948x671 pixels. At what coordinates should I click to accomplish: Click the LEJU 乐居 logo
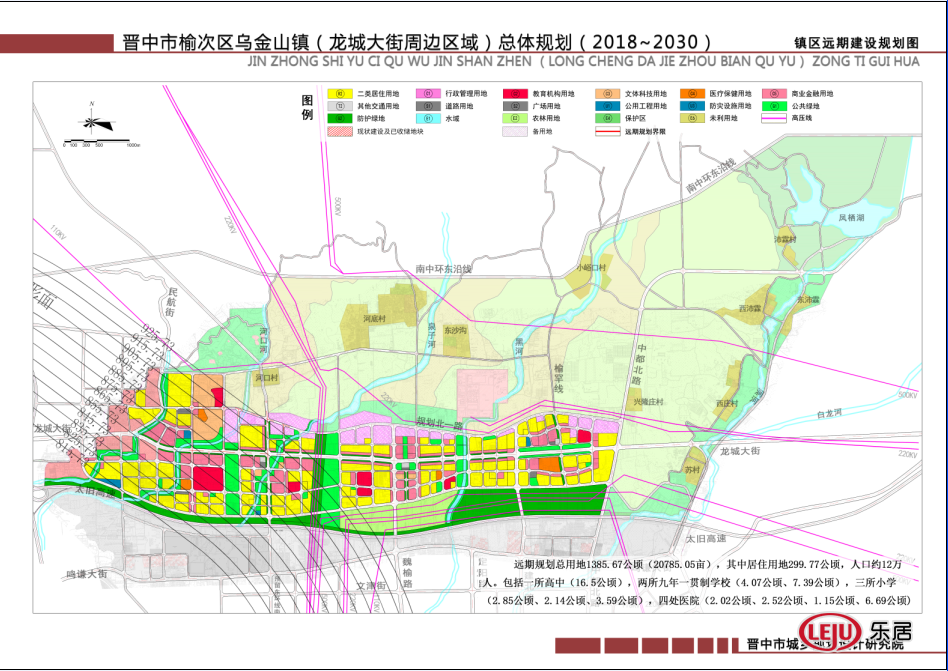pos(854,632)
